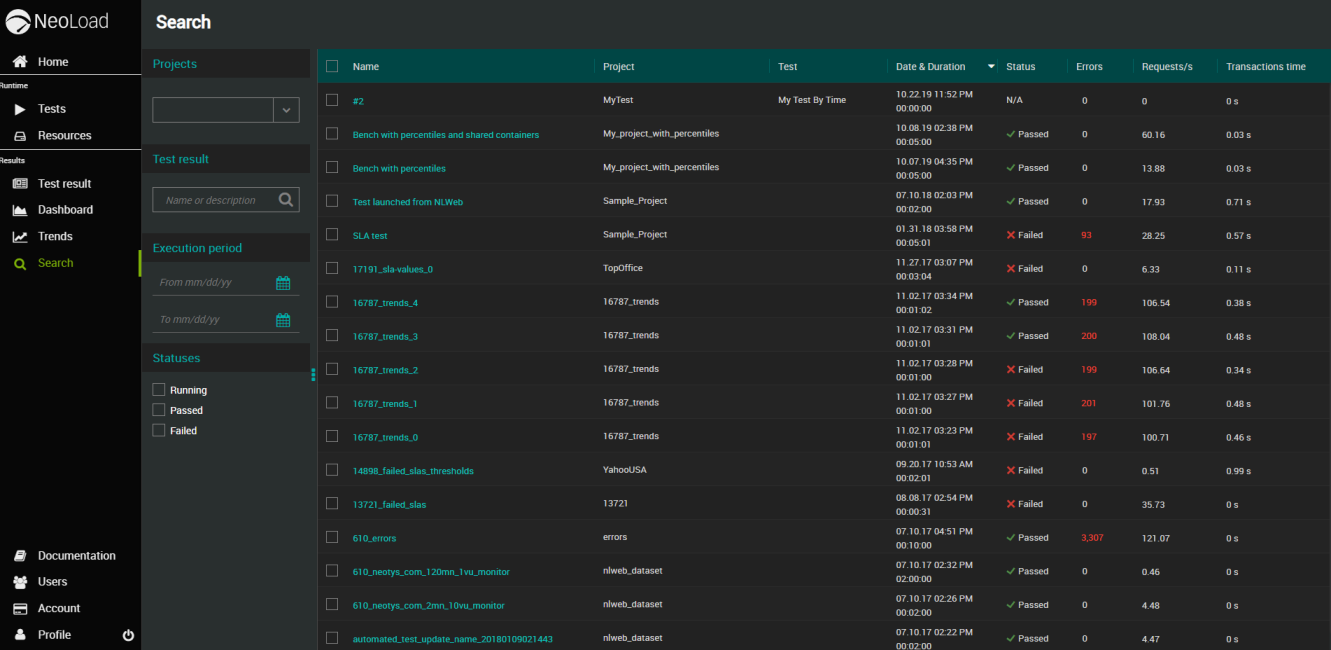
Task: Go to the Users menu item
Action: [52, 582]
